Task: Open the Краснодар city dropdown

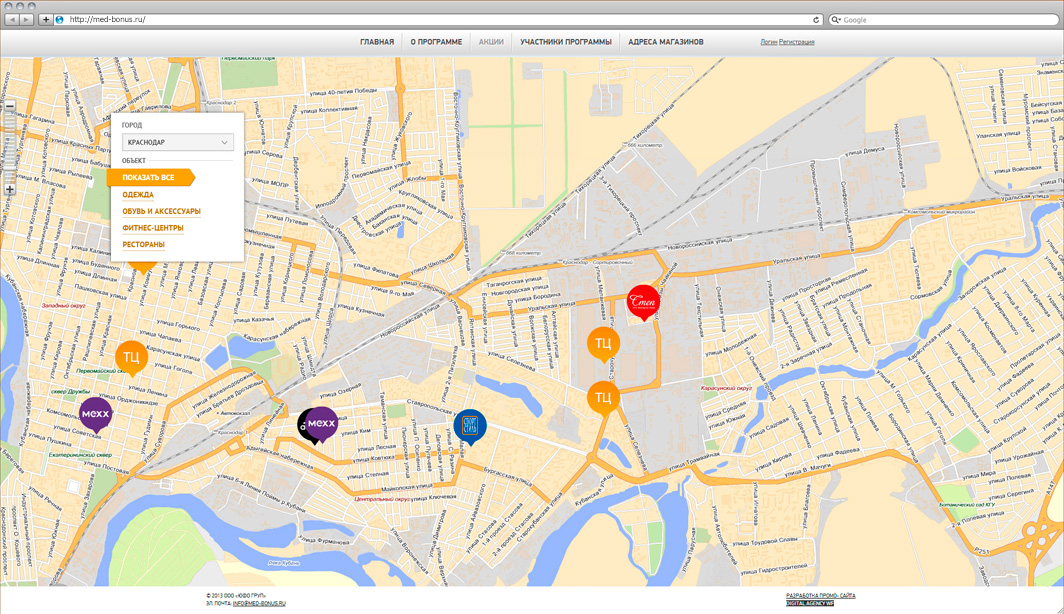Action: click(x=178, y=142)
